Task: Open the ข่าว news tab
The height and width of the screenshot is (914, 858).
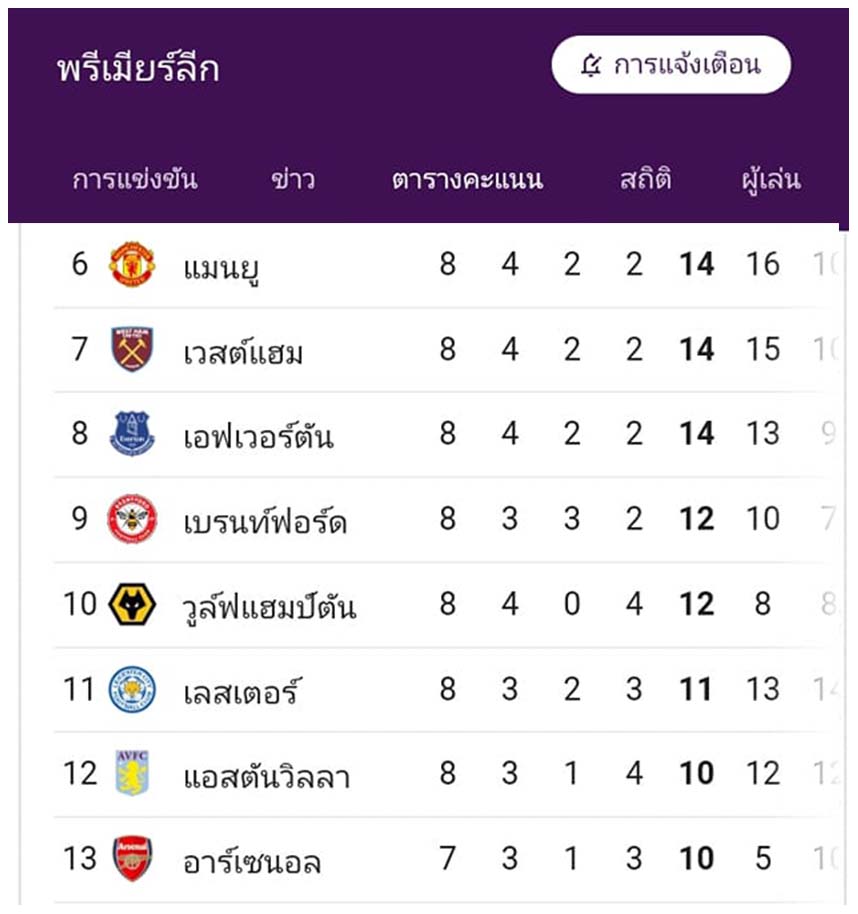Action: pos(293,180)
